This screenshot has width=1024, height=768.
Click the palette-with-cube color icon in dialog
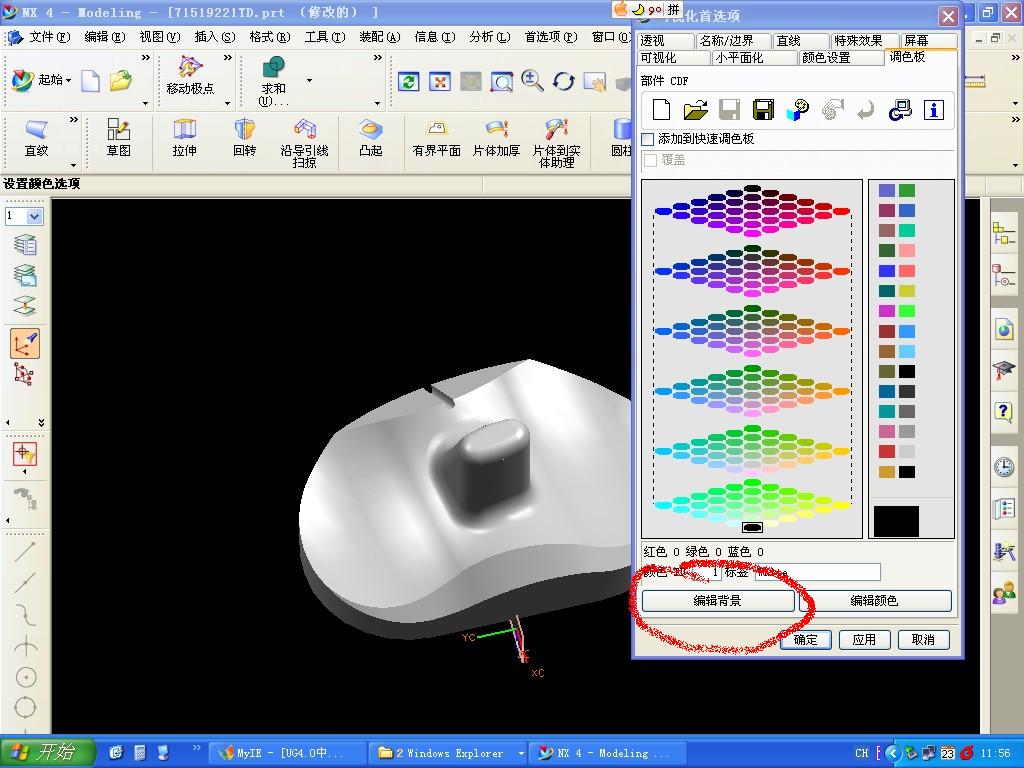[x=797, y=110]
